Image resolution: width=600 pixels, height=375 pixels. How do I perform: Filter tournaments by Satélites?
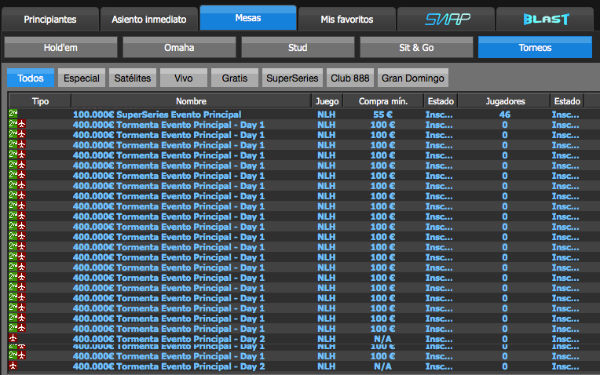pos(132,78)
